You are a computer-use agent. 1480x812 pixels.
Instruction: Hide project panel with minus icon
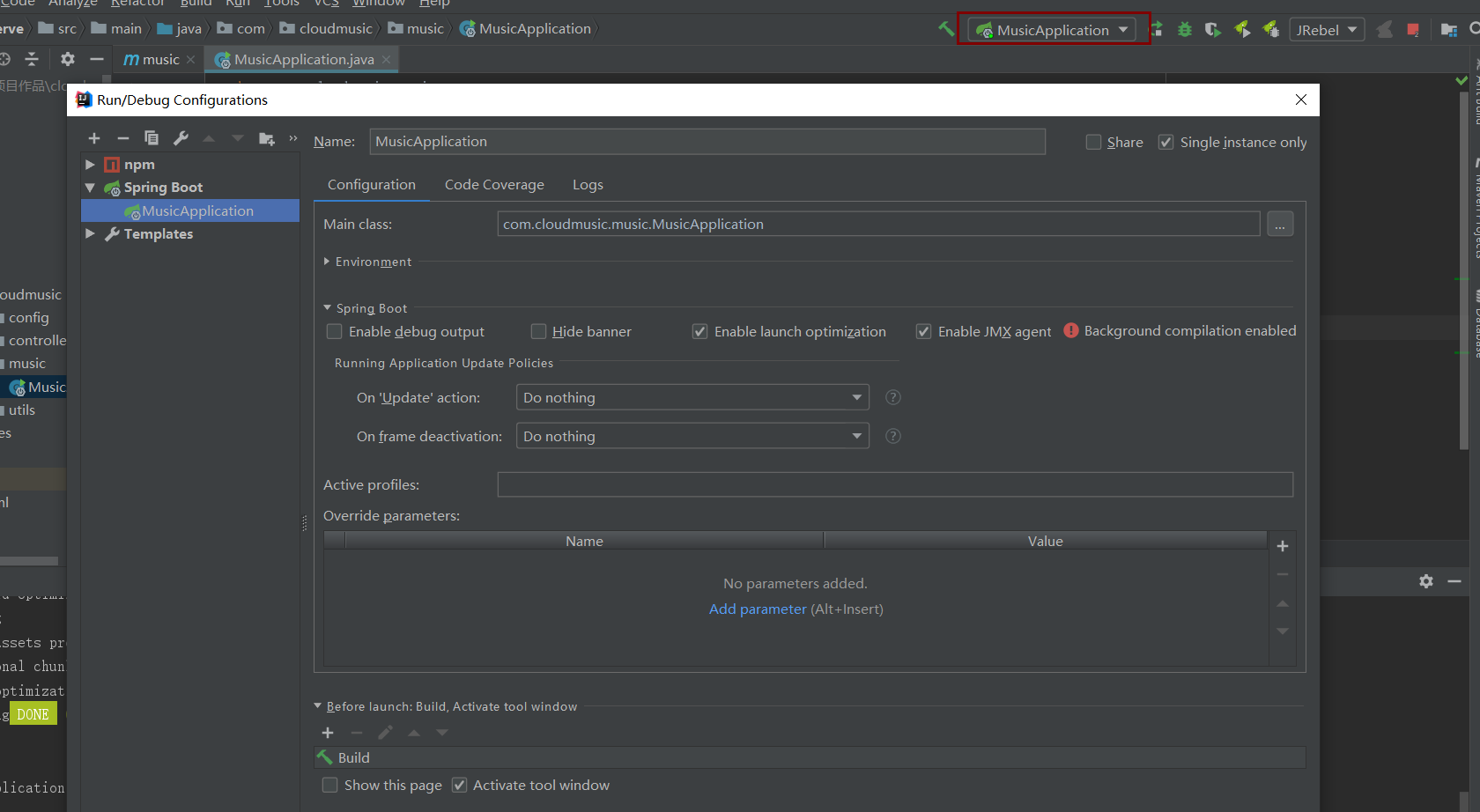97,59
